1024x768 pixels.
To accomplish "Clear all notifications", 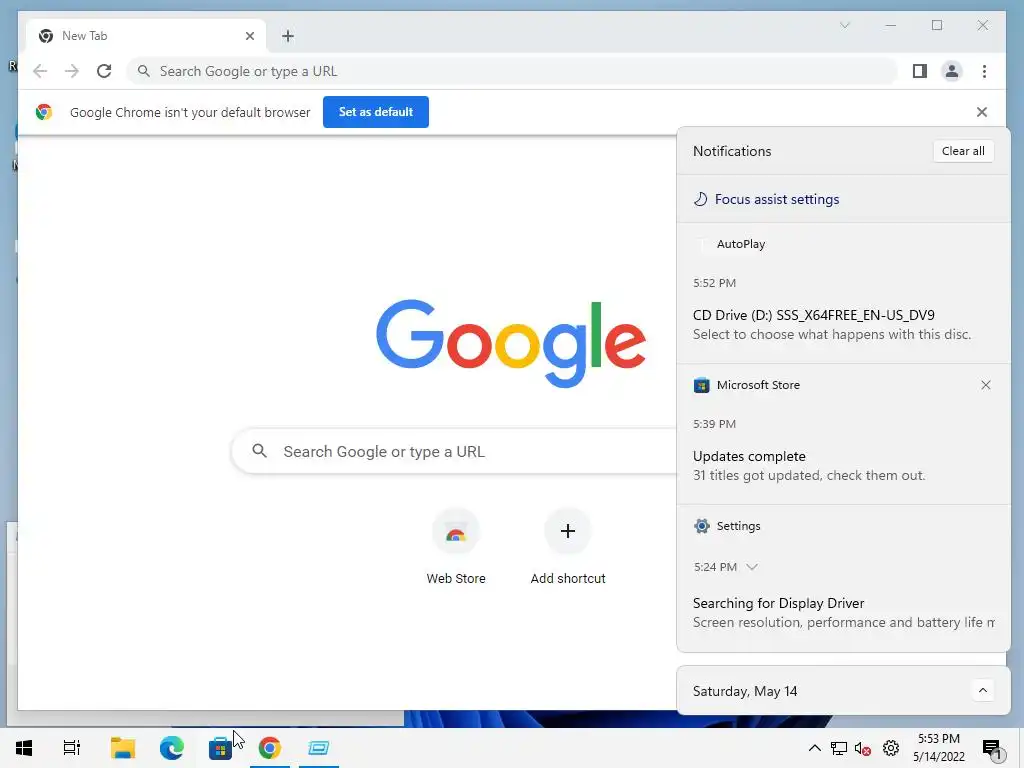I will pos(963,151).
